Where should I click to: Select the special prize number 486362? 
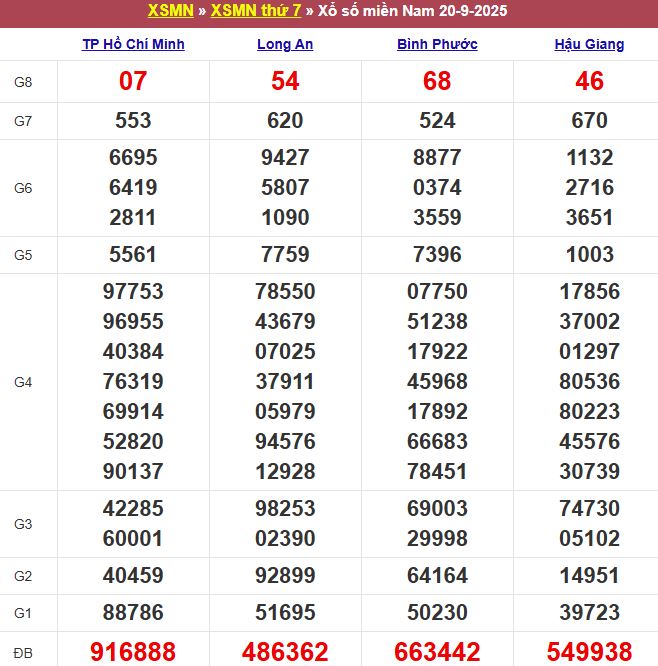click(x=285, y=652)
